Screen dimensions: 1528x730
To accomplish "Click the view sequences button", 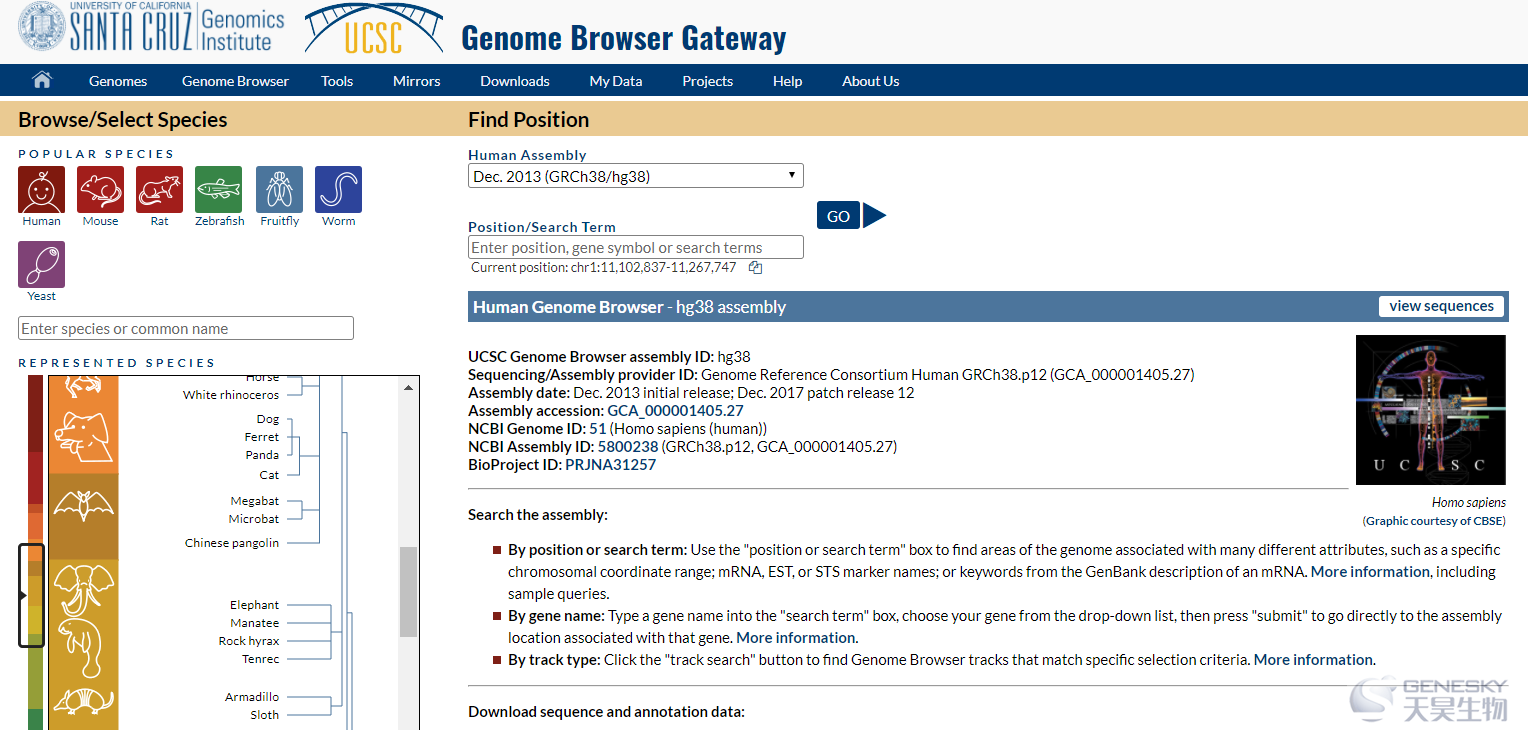I will (1441, 306).
